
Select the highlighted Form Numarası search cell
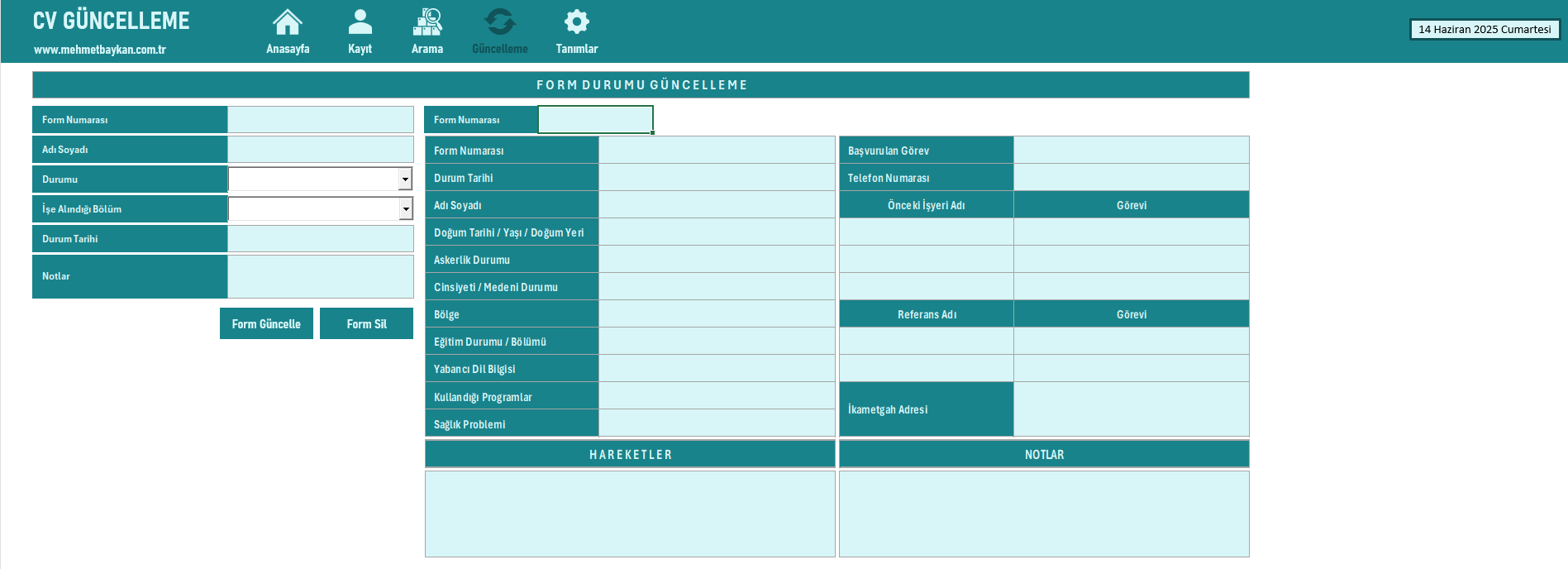tap(595, 119)
